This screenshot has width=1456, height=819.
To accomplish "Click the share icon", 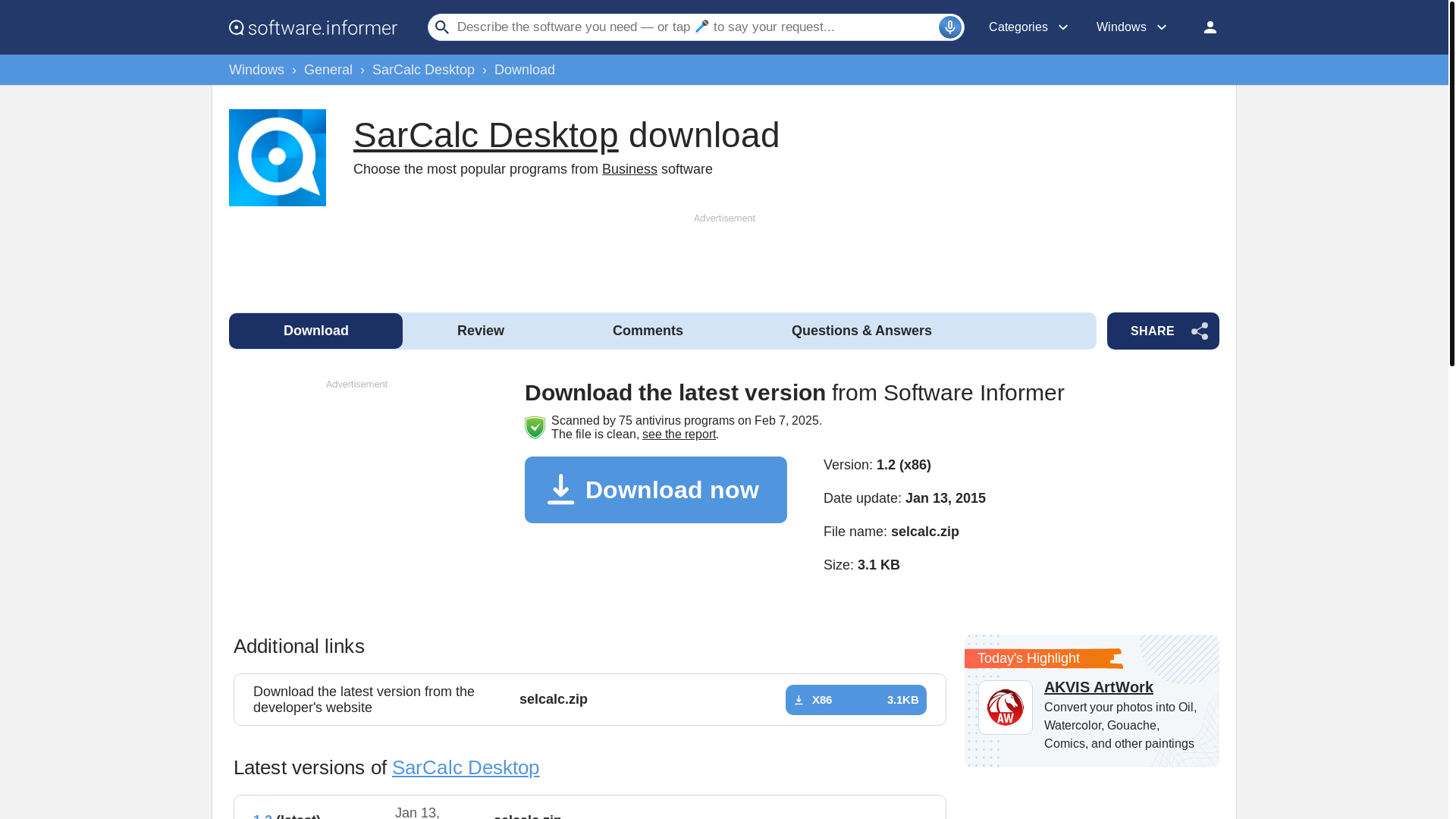I will (1200, 331).
